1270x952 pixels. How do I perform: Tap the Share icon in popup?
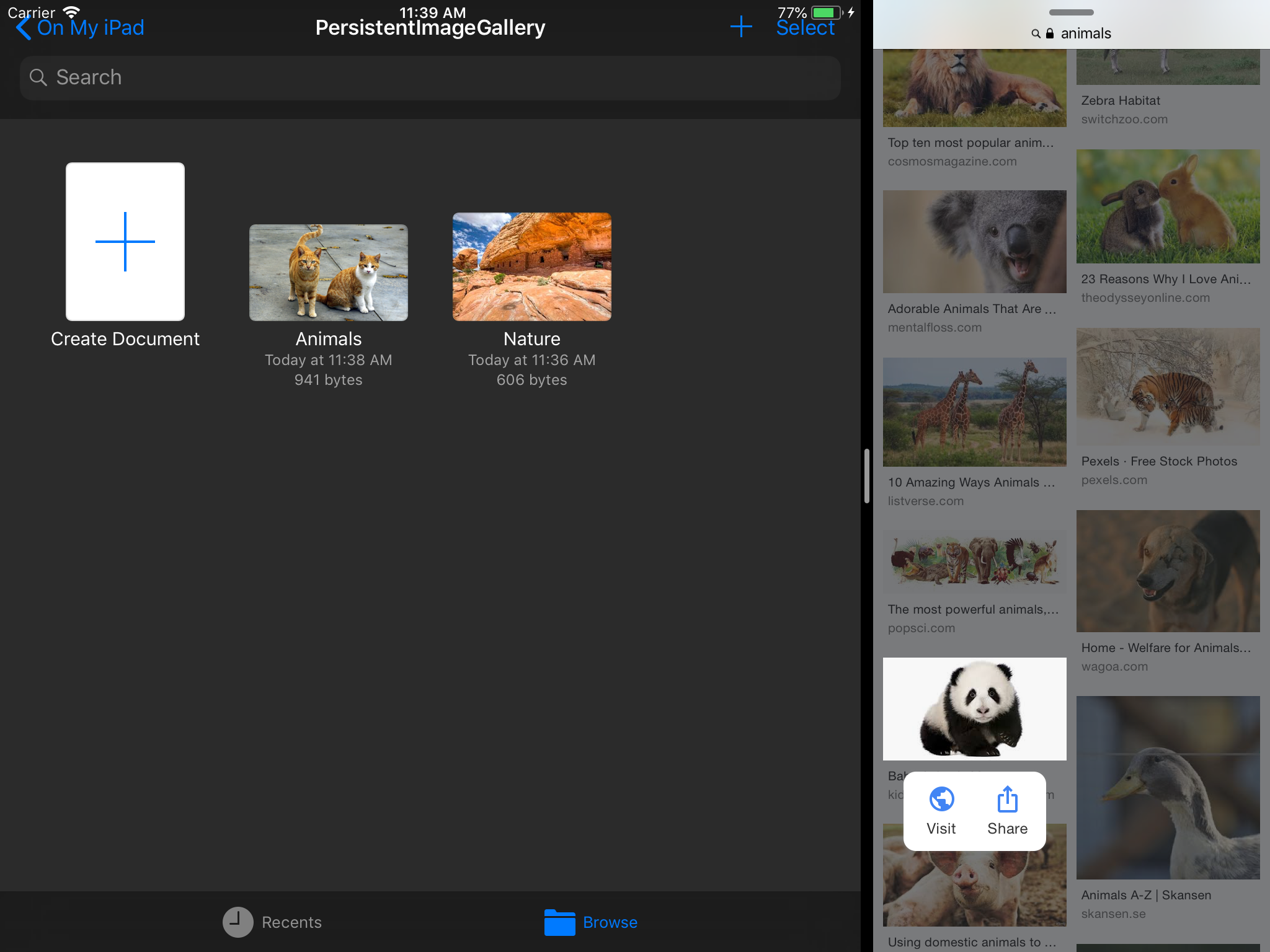click(1007, 800)
